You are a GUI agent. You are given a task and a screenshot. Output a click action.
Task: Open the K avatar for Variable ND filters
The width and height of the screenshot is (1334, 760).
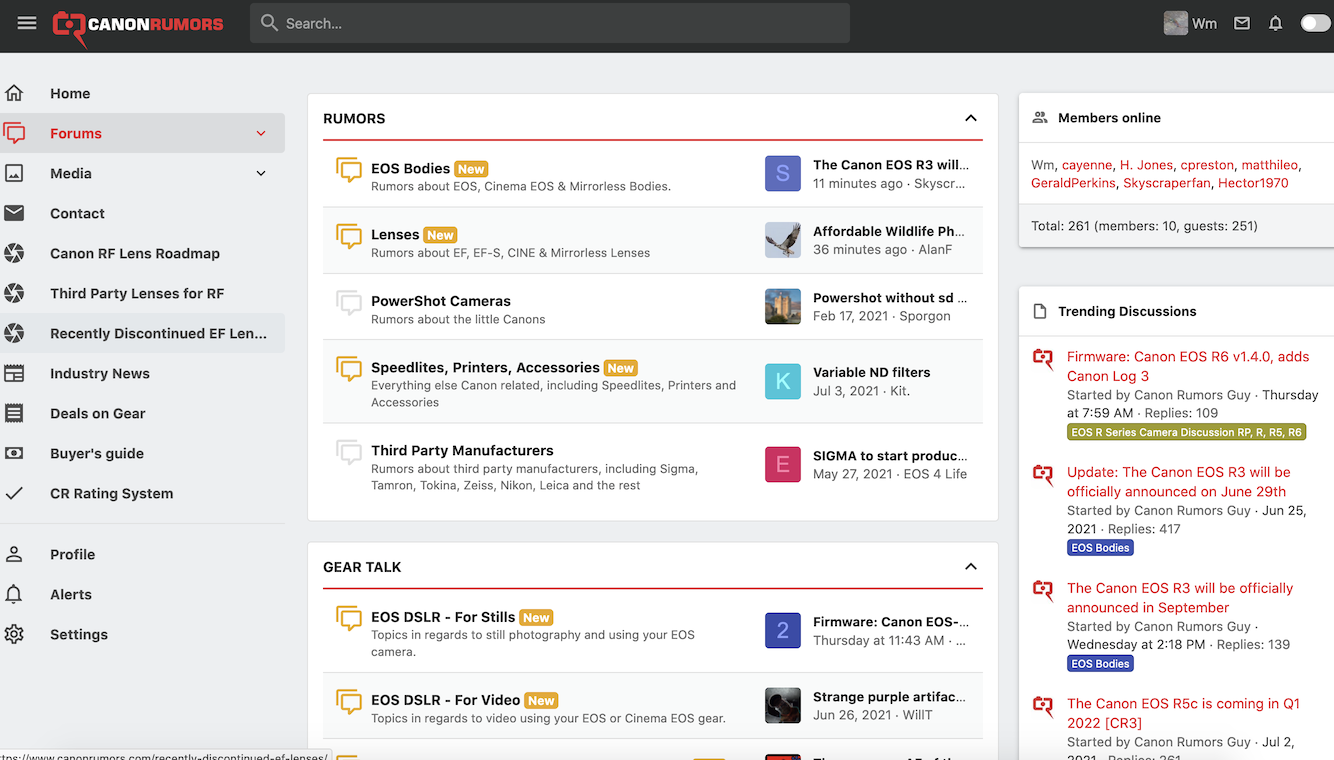tap(783, 381)
